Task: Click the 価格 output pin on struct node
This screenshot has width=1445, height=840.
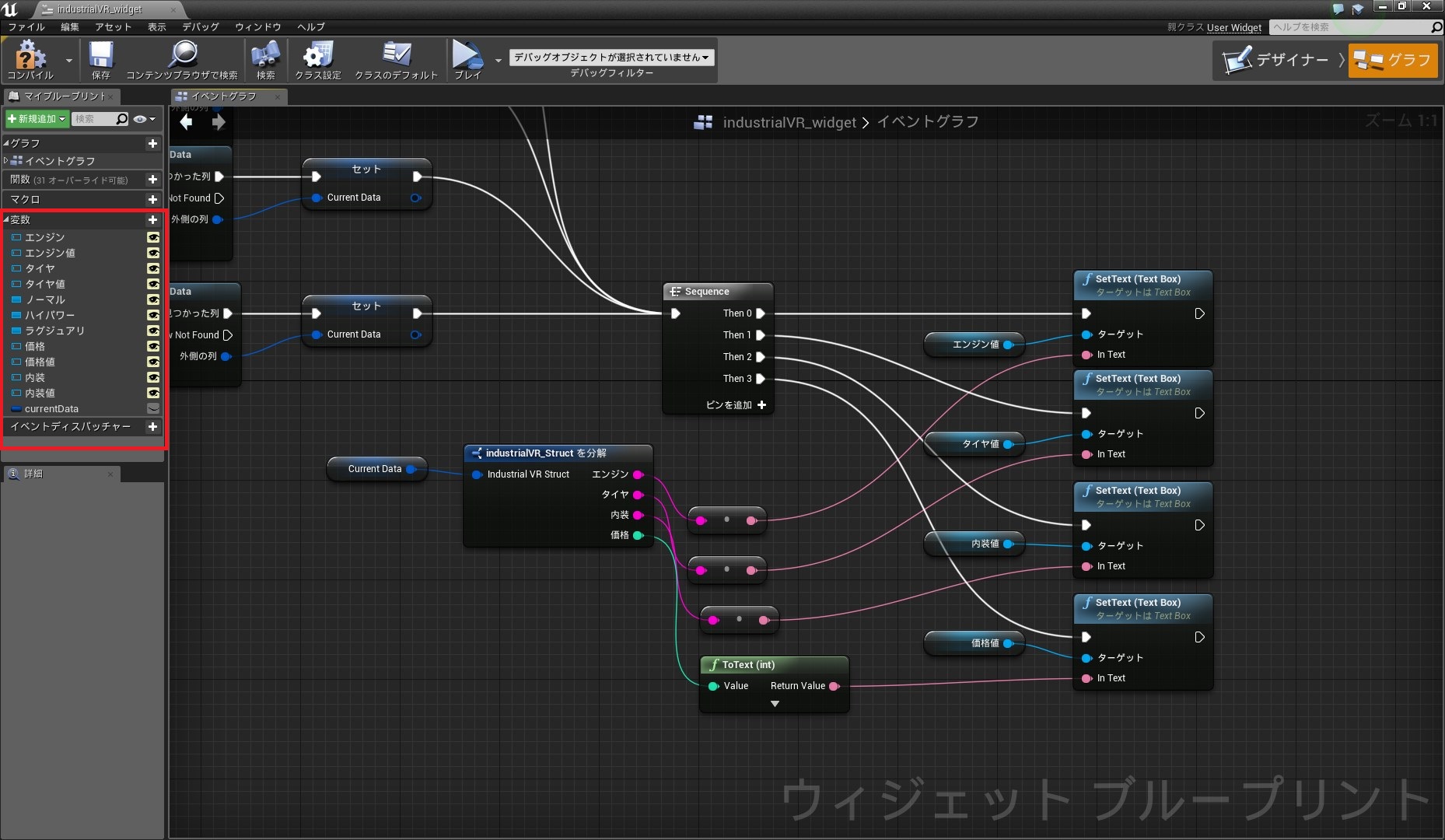Action: (x=639, y=535)
